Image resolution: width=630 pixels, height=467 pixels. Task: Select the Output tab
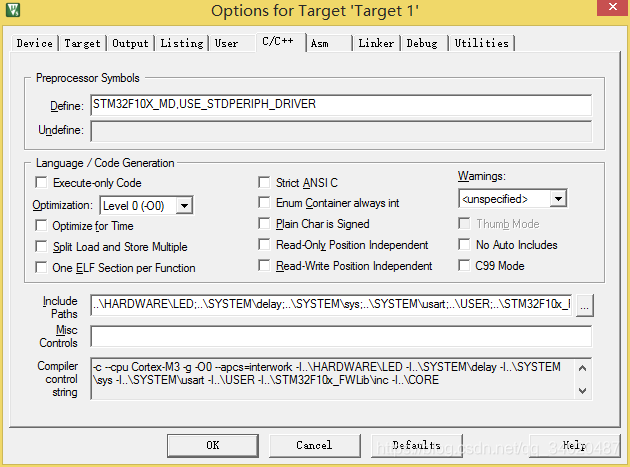(130, 43)
